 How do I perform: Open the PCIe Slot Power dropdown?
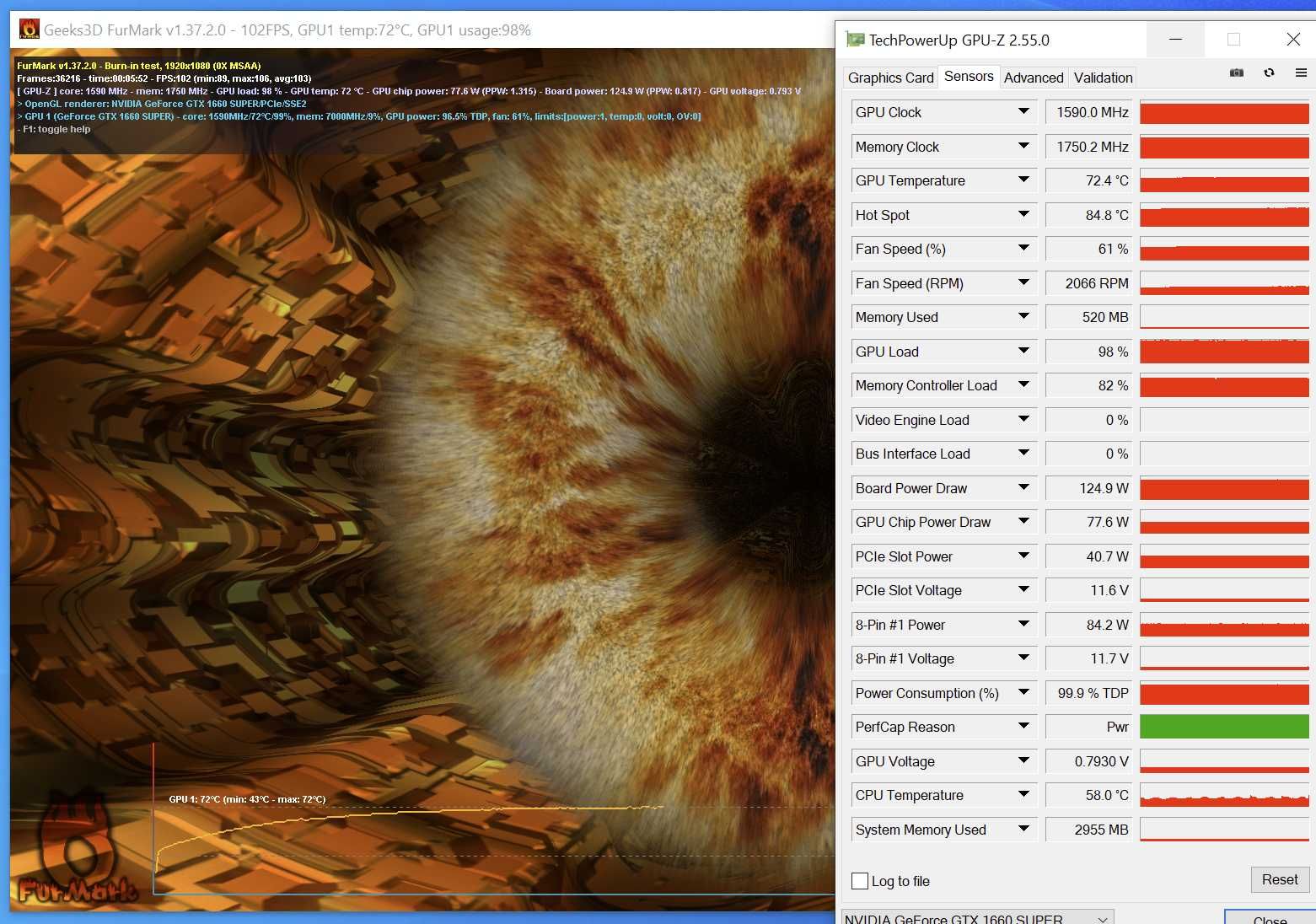[x=1023, y=556]
